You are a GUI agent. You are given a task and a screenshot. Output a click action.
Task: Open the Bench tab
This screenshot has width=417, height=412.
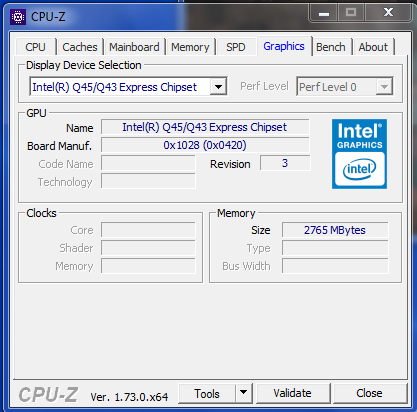click(x=331, y=47)
